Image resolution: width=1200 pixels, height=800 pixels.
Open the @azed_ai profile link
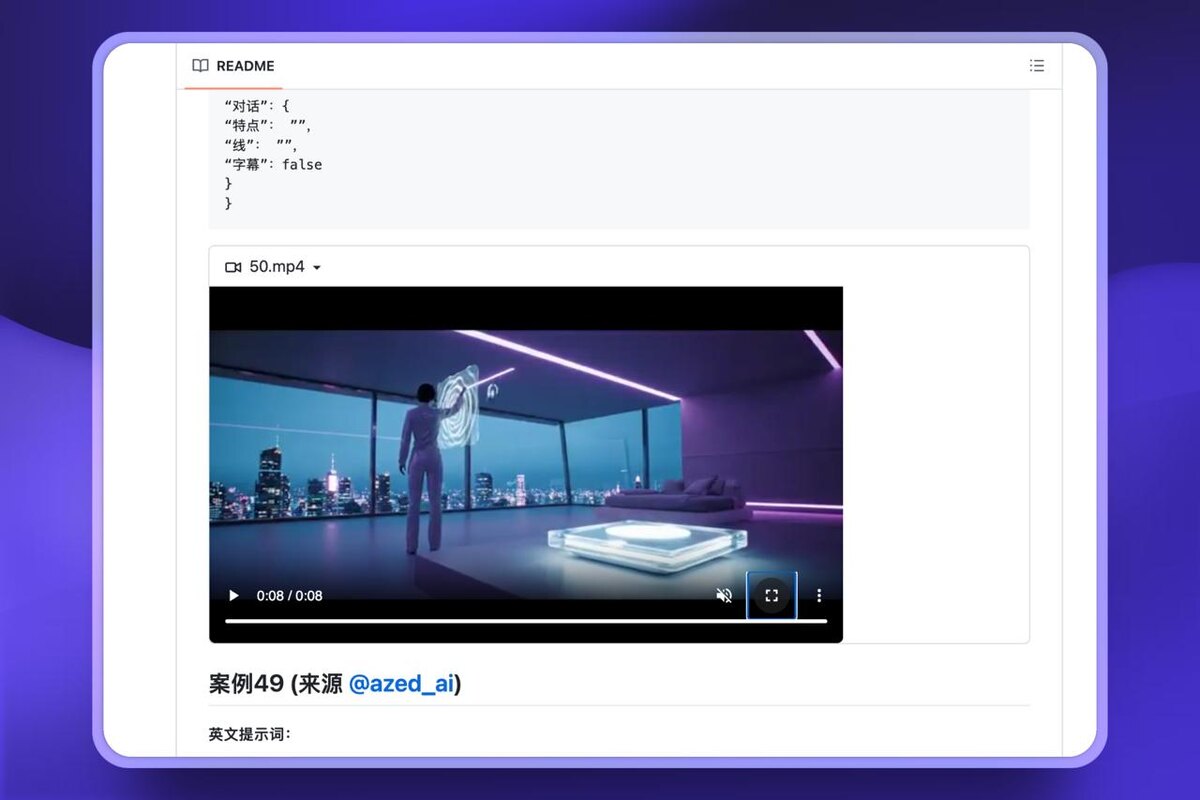pos(402,684)
